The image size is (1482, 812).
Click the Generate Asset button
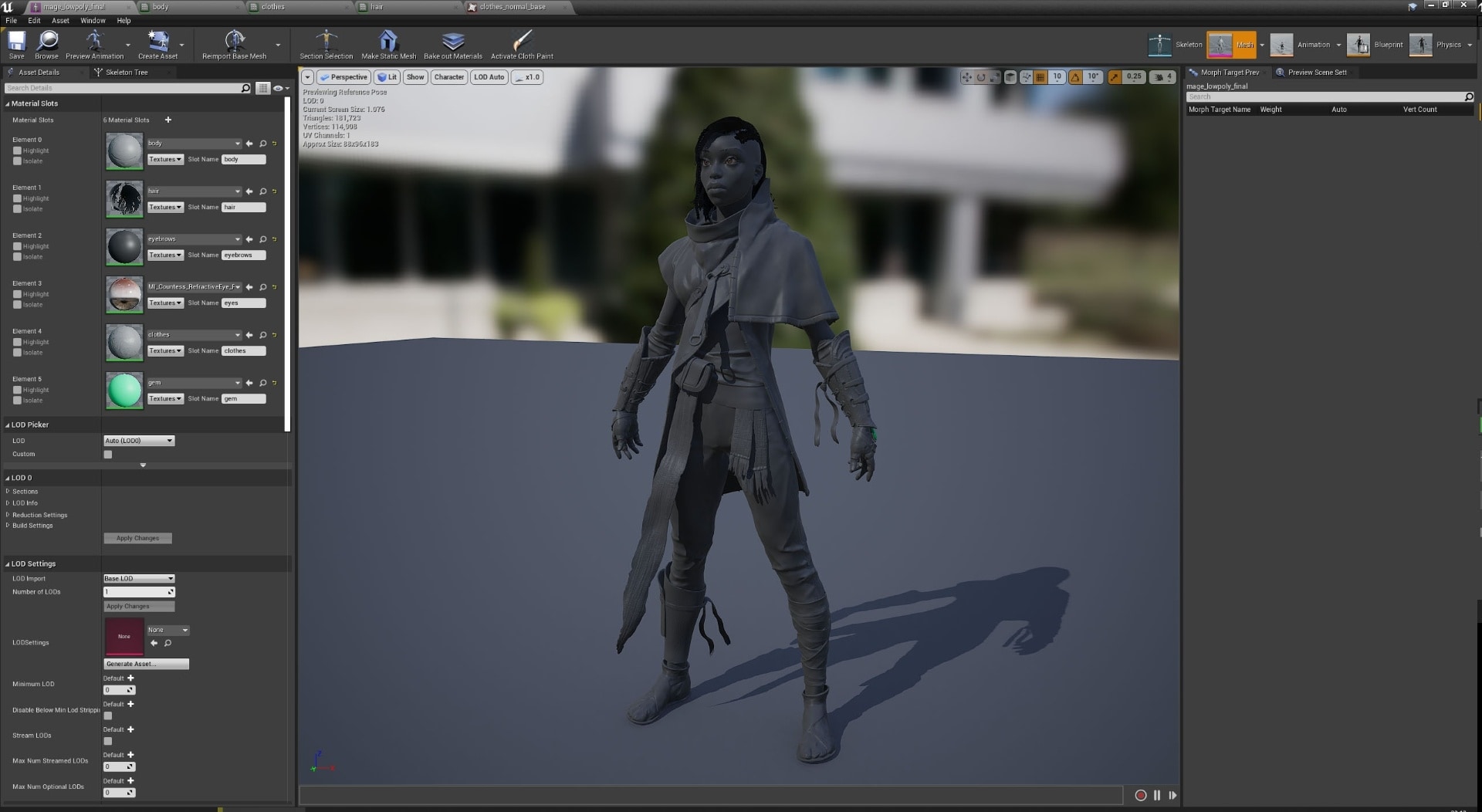point(146,664)
